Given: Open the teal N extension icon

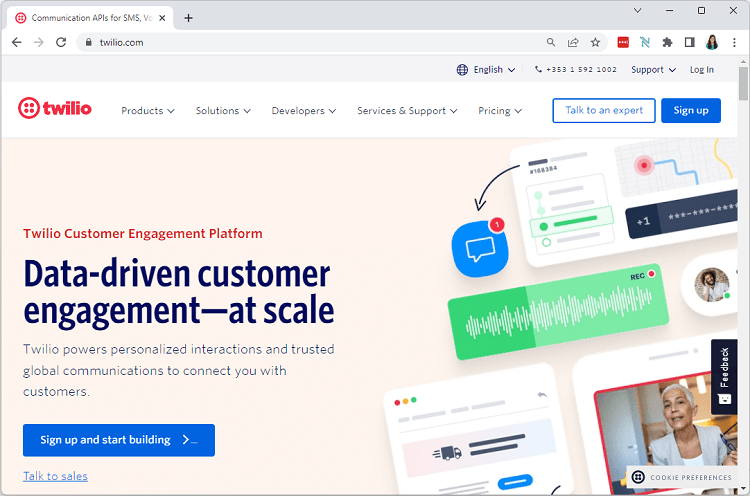Looking at the screenshot, I should click(x=645, y=42).
